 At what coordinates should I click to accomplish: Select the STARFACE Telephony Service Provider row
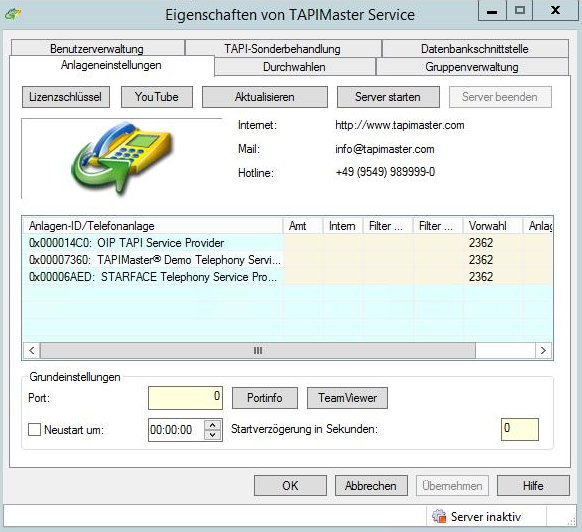287,277
